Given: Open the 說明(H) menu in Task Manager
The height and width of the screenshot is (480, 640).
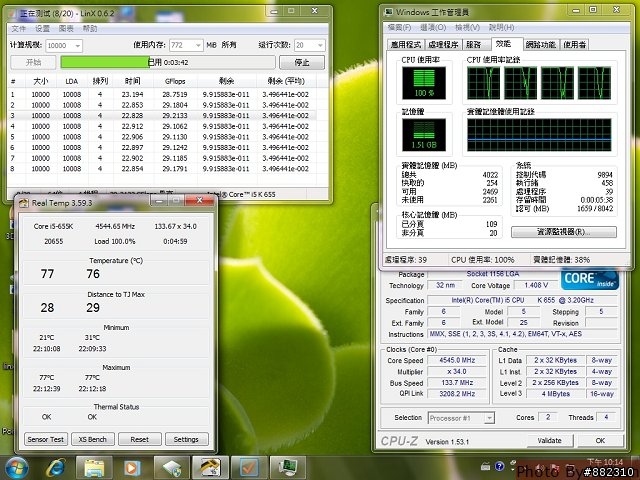Looking at the screenshot, I should coord(501,27).
